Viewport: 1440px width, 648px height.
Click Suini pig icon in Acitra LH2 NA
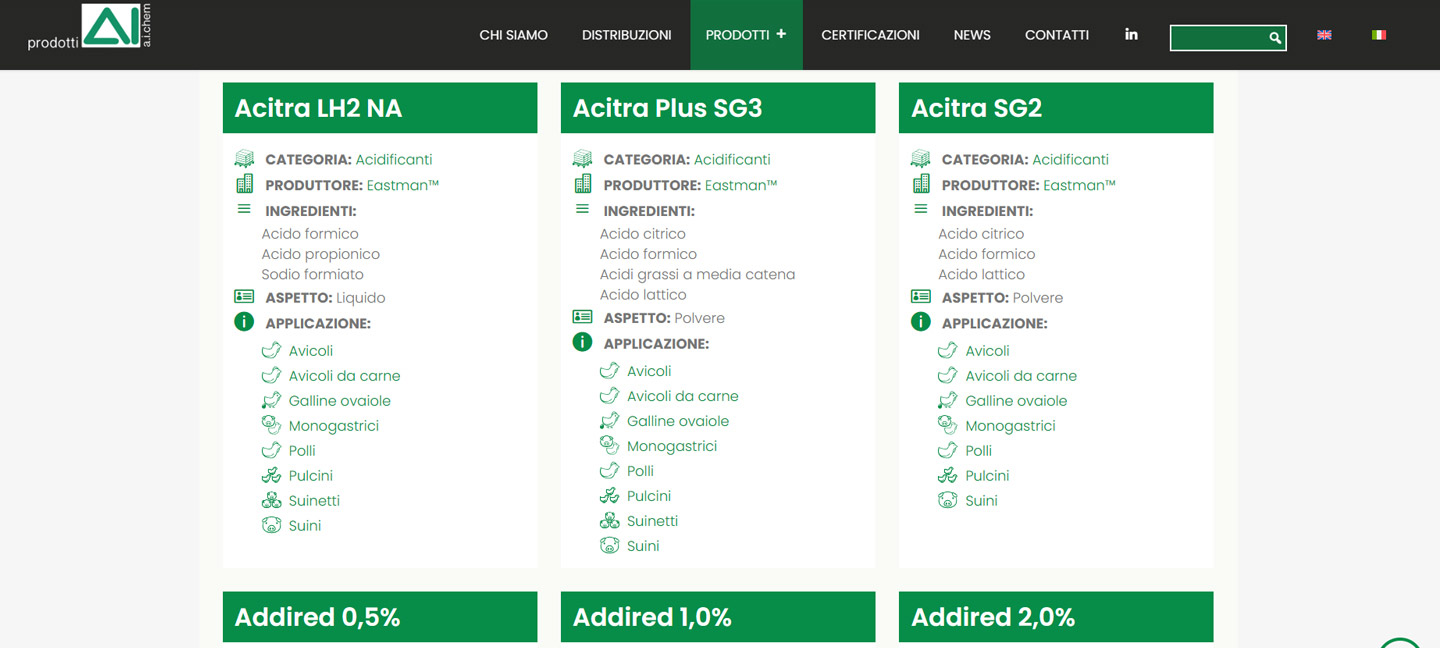click(271, 525)
